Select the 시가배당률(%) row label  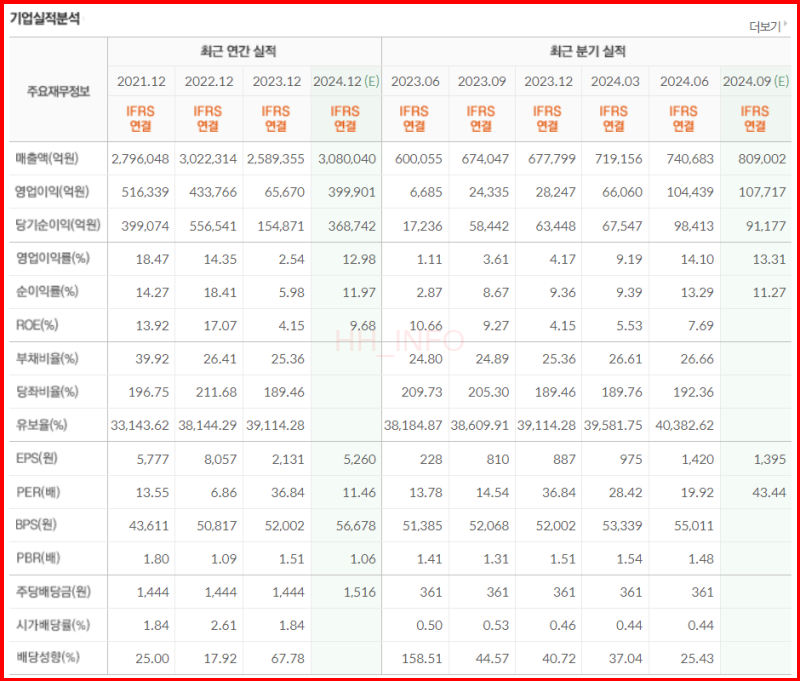click(x=53, y=625)
